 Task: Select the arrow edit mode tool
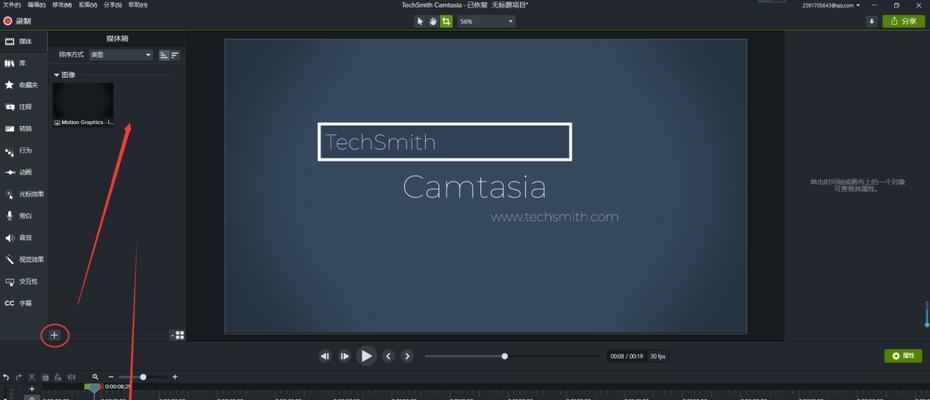pos(420,21)
